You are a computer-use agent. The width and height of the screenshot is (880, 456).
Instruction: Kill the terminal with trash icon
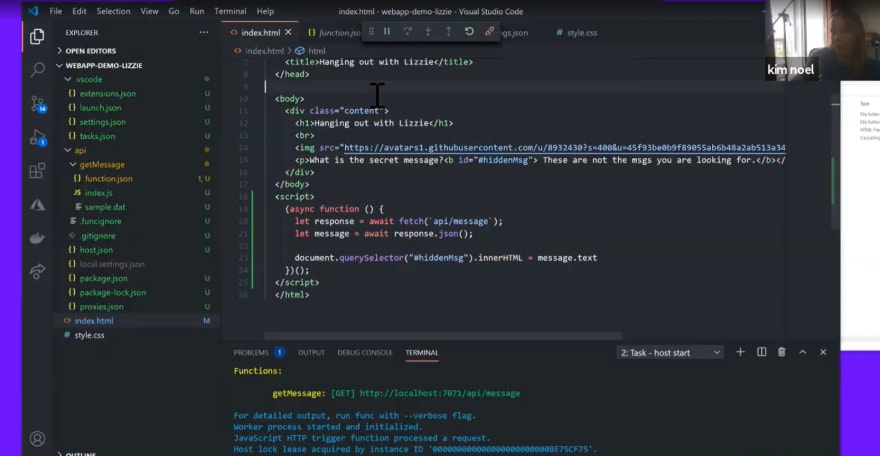[782, 352]
